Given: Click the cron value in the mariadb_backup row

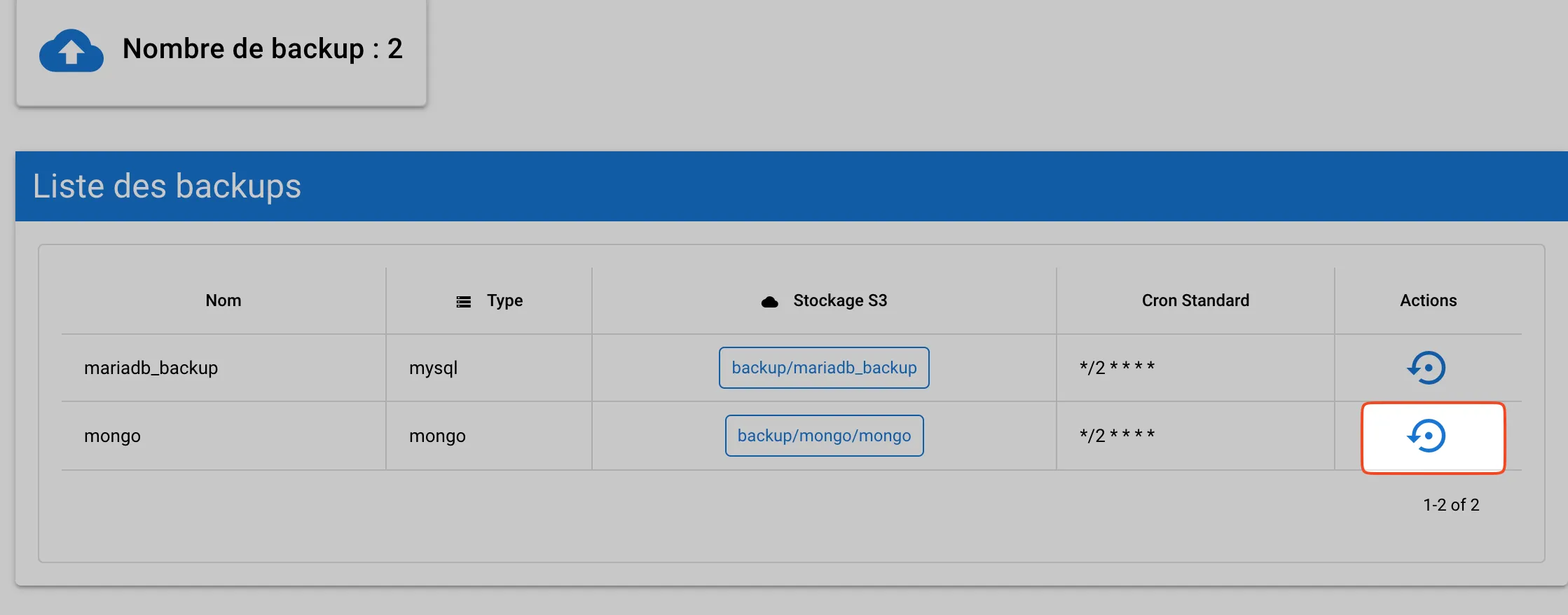Looking at the screenshot, I should point(1117,367).
